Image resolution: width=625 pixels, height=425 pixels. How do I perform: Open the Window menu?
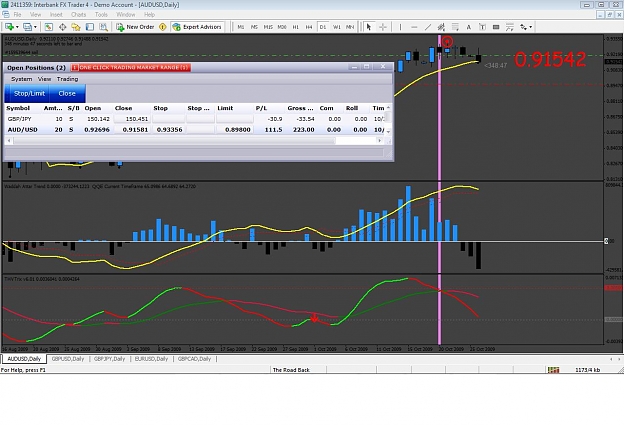point(126,14)
